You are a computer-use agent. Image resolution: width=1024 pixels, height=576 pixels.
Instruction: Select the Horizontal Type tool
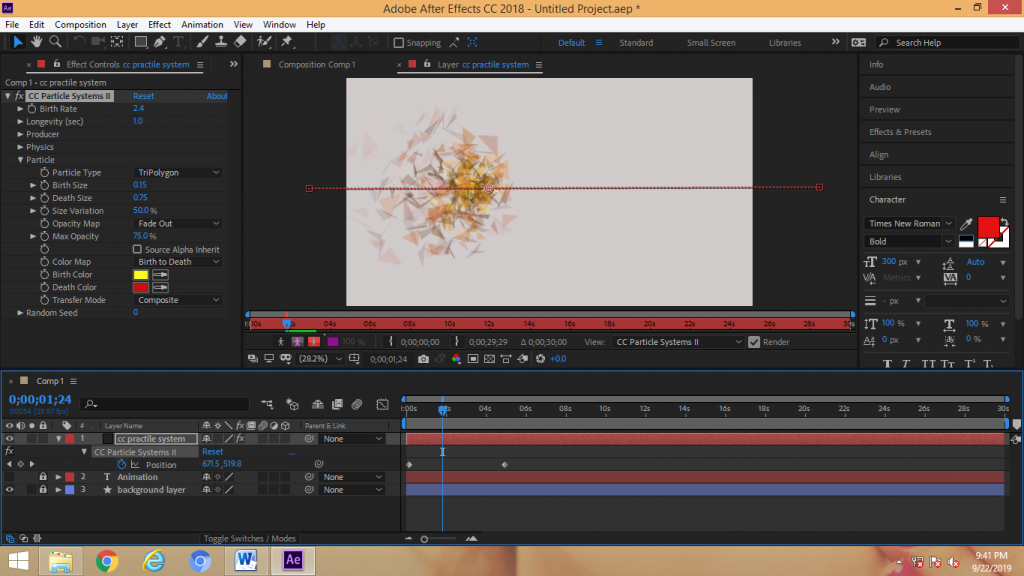pyautogui.click(x=179, y=42)
